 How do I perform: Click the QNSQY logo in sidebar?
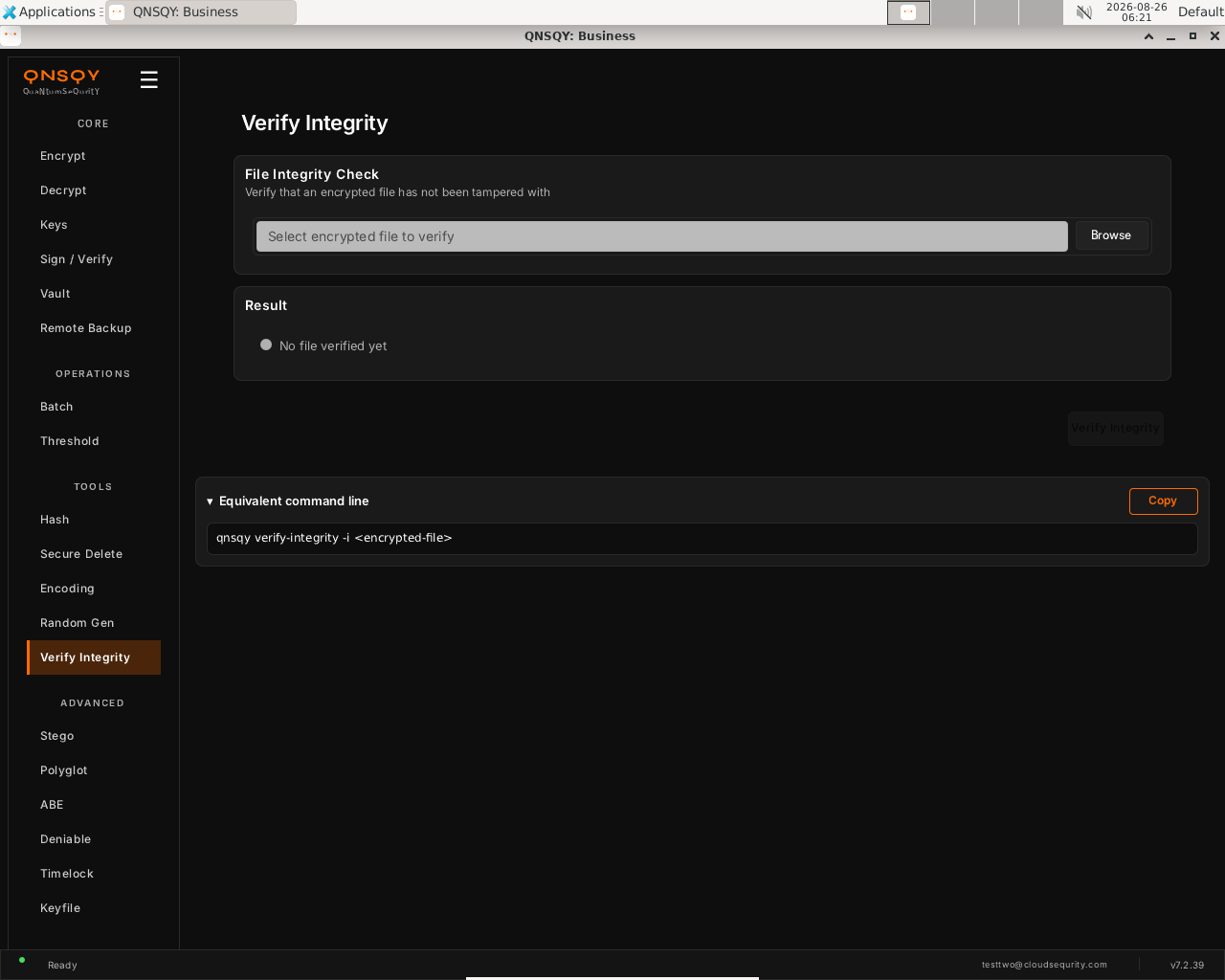pyautogui.click(x=61, y=81)
